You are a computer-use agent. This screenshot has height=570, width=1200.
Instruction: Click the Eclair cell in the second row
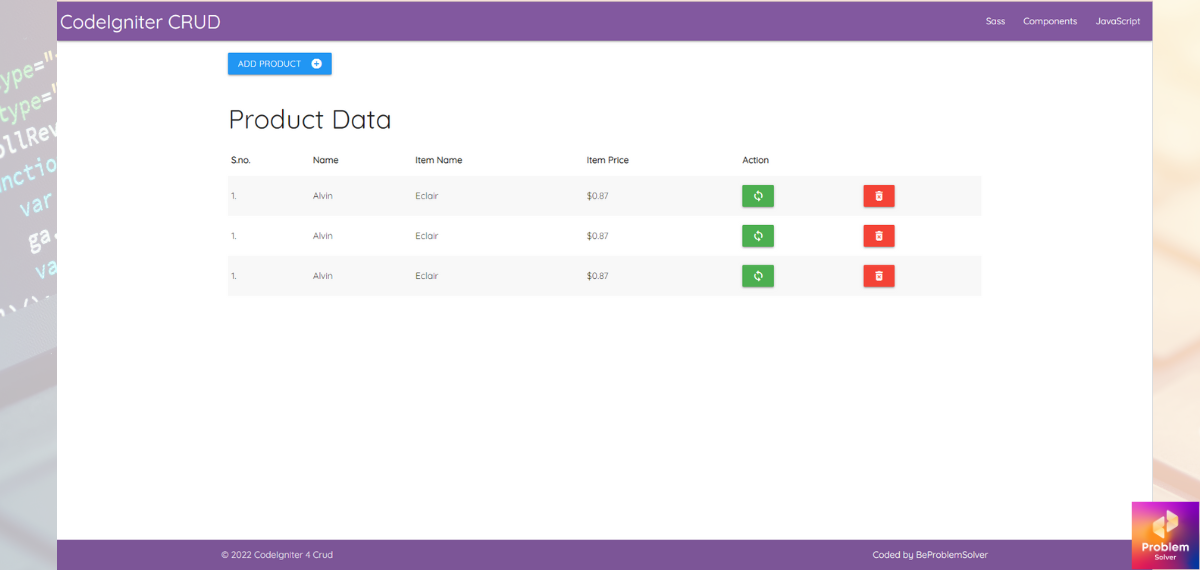coord(427,236)
